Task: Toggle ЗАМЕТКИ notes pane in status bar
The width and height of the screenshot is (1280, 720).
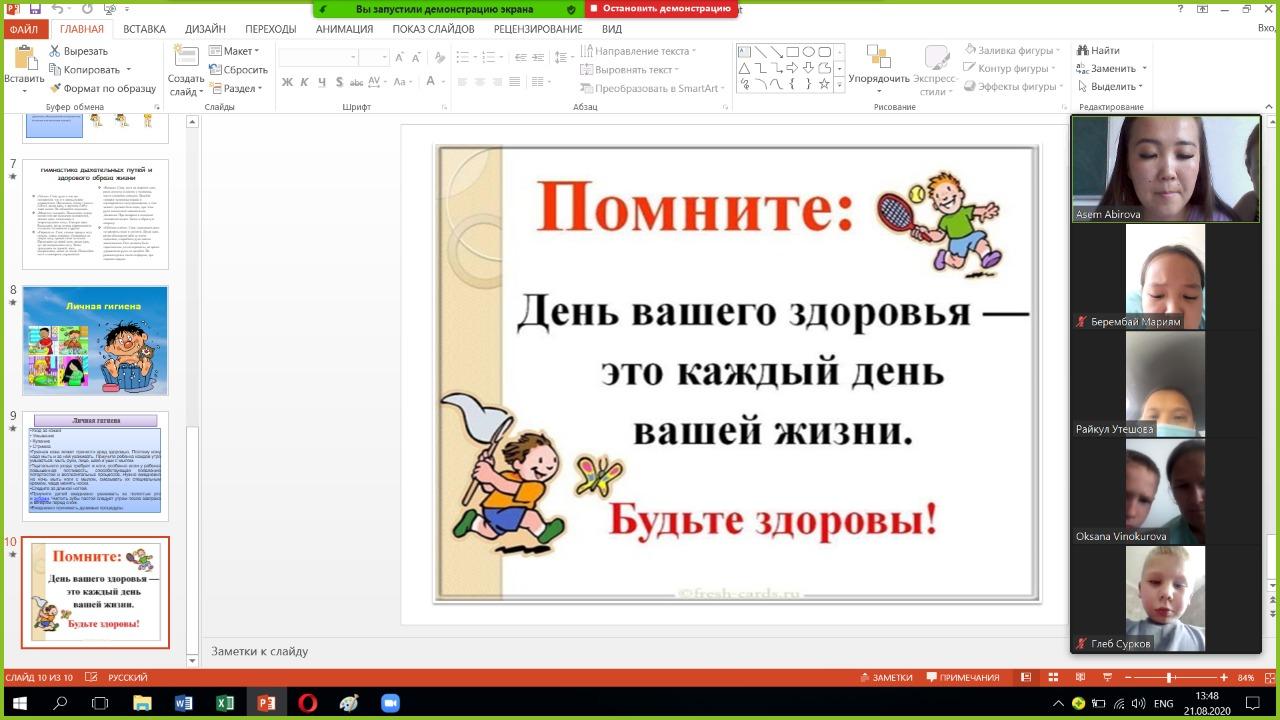Action: click(886, 677)
